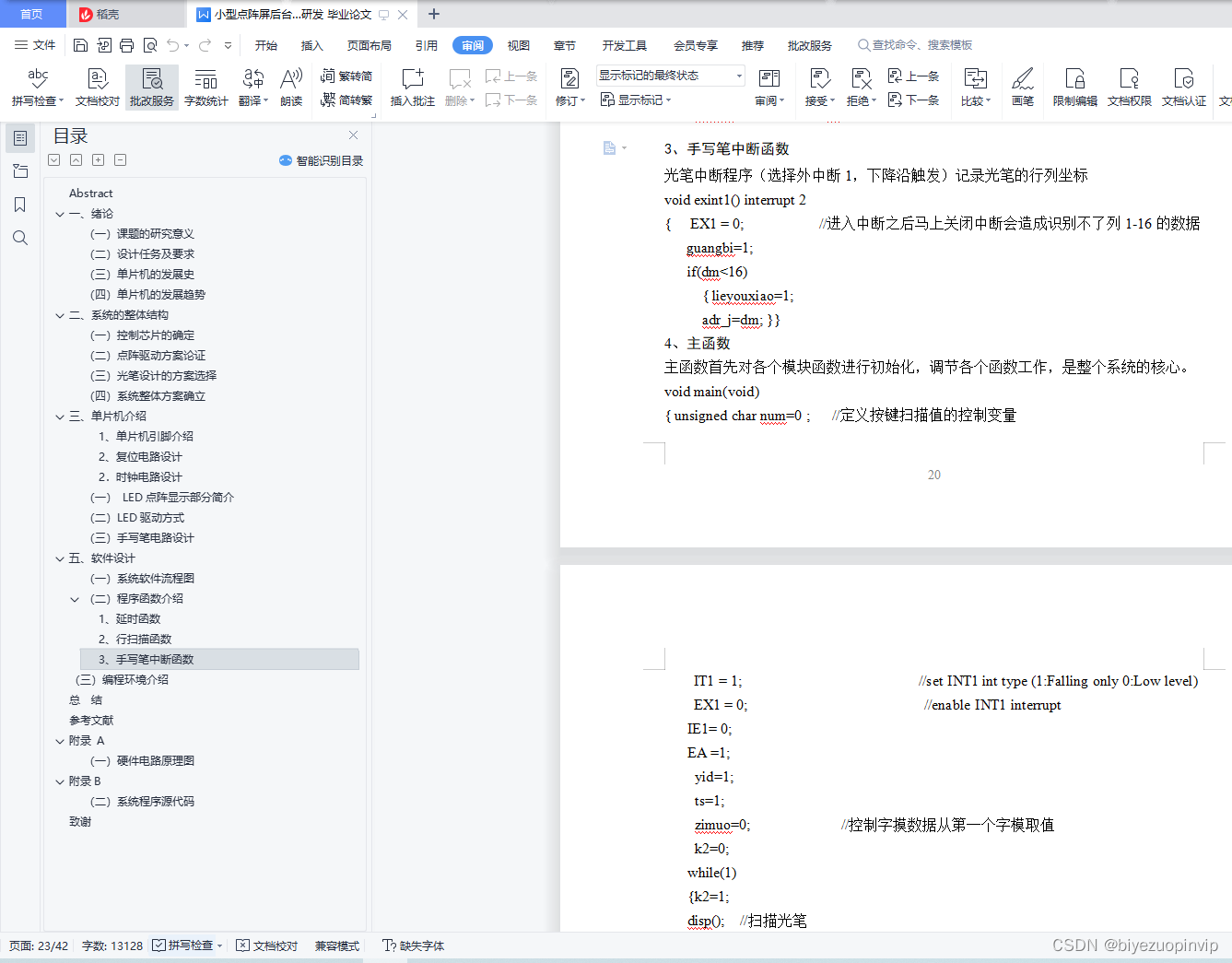Go to next change 下一条
This screenshot has height=963, width=1232.
[x=913, y=100]
